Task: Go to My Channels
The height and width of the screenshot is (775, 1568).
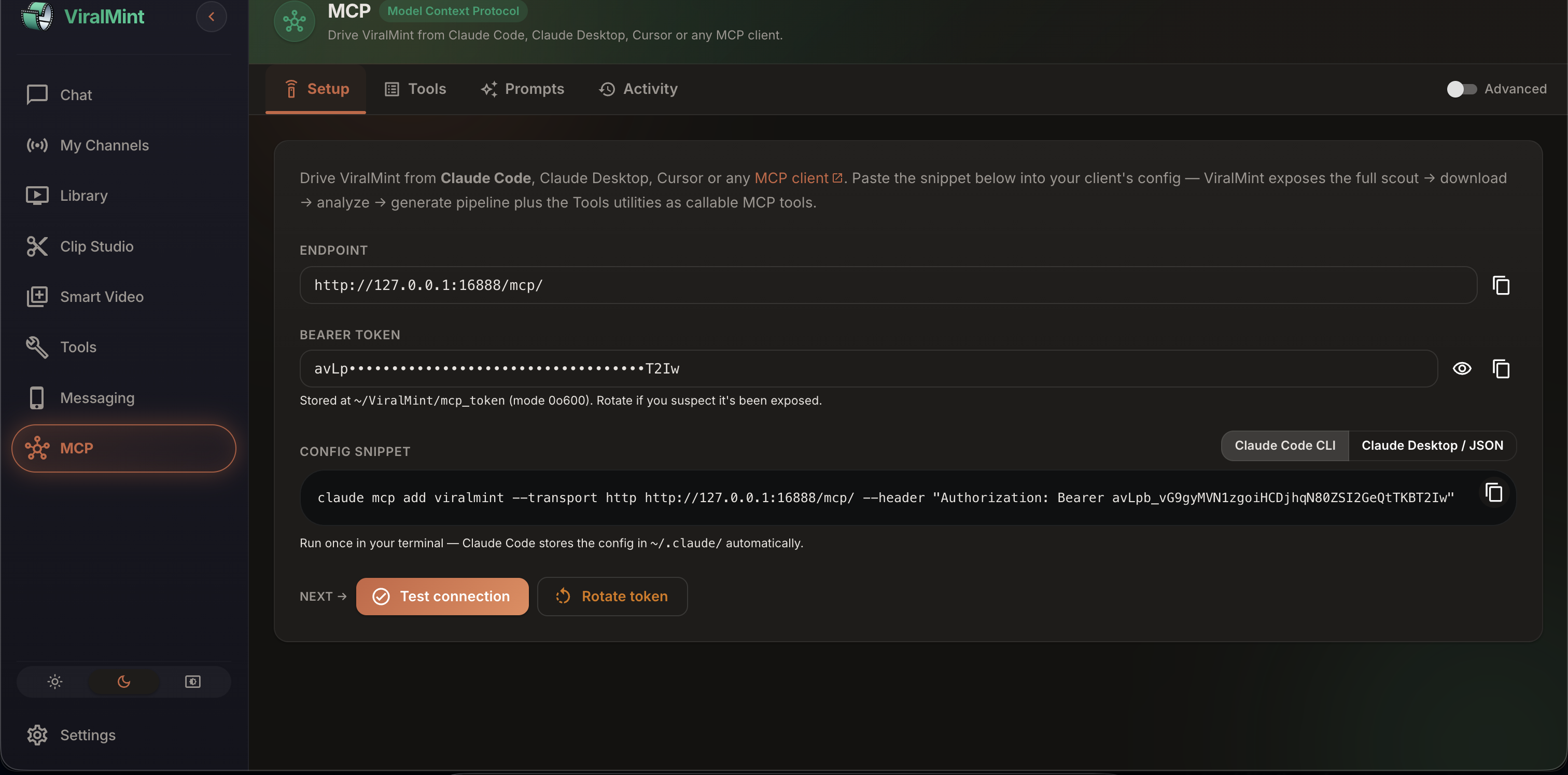Action: [123, 145]
